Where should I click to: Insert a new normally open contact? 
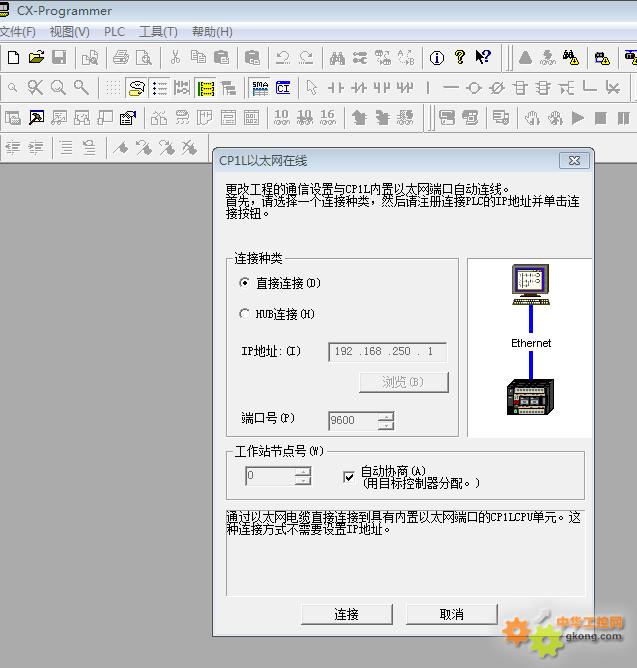[336, 88]
